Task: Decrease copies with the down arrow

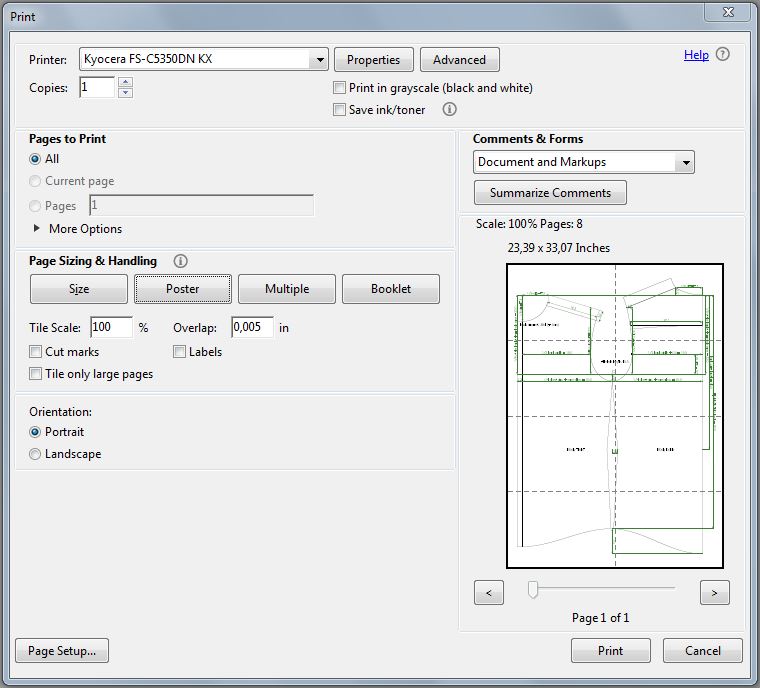Action: [126, 92]
